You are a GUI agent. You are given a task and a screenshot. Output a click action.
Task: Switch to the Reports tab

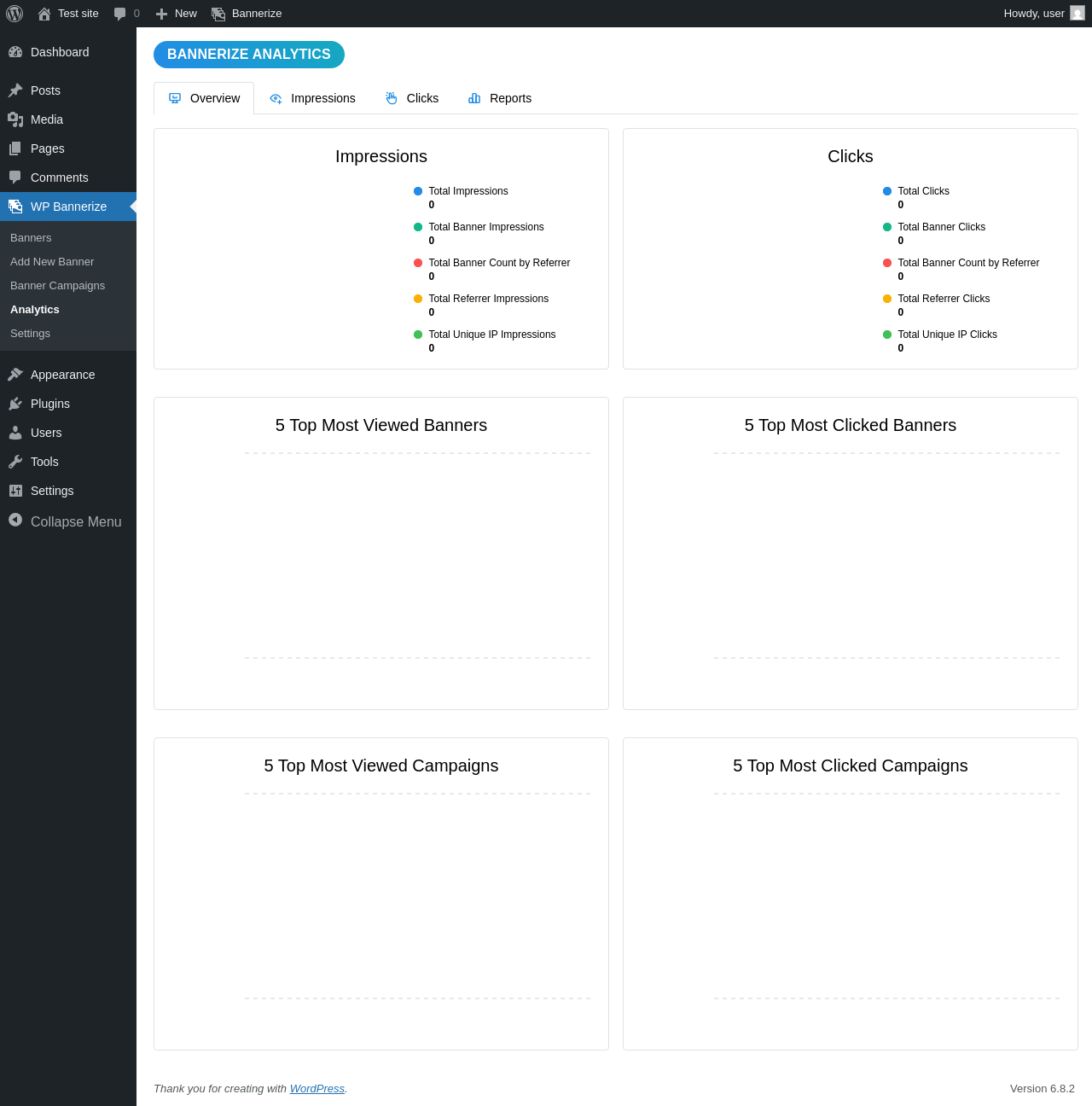pyautogui.click(x=500, y=98)
